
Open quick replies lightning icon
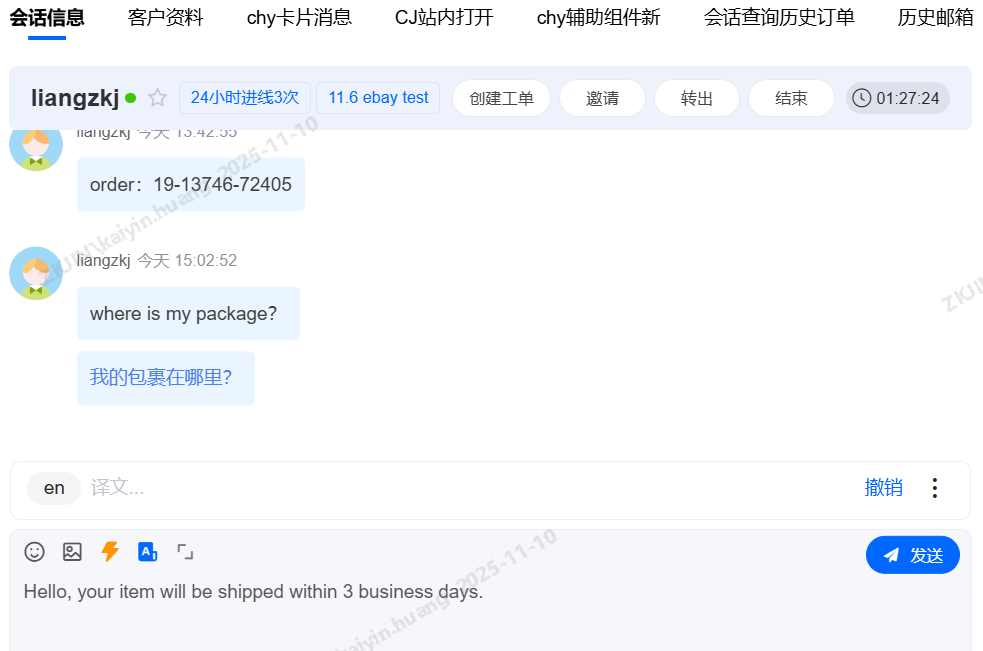(110, 552)
